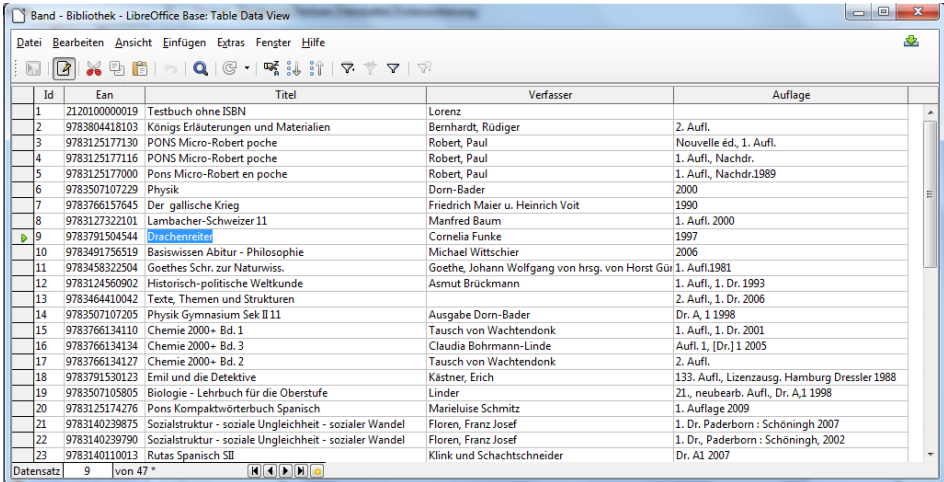Open the Extras menu
This screenshot has width=944, height=482.
[x=231, y=43]
